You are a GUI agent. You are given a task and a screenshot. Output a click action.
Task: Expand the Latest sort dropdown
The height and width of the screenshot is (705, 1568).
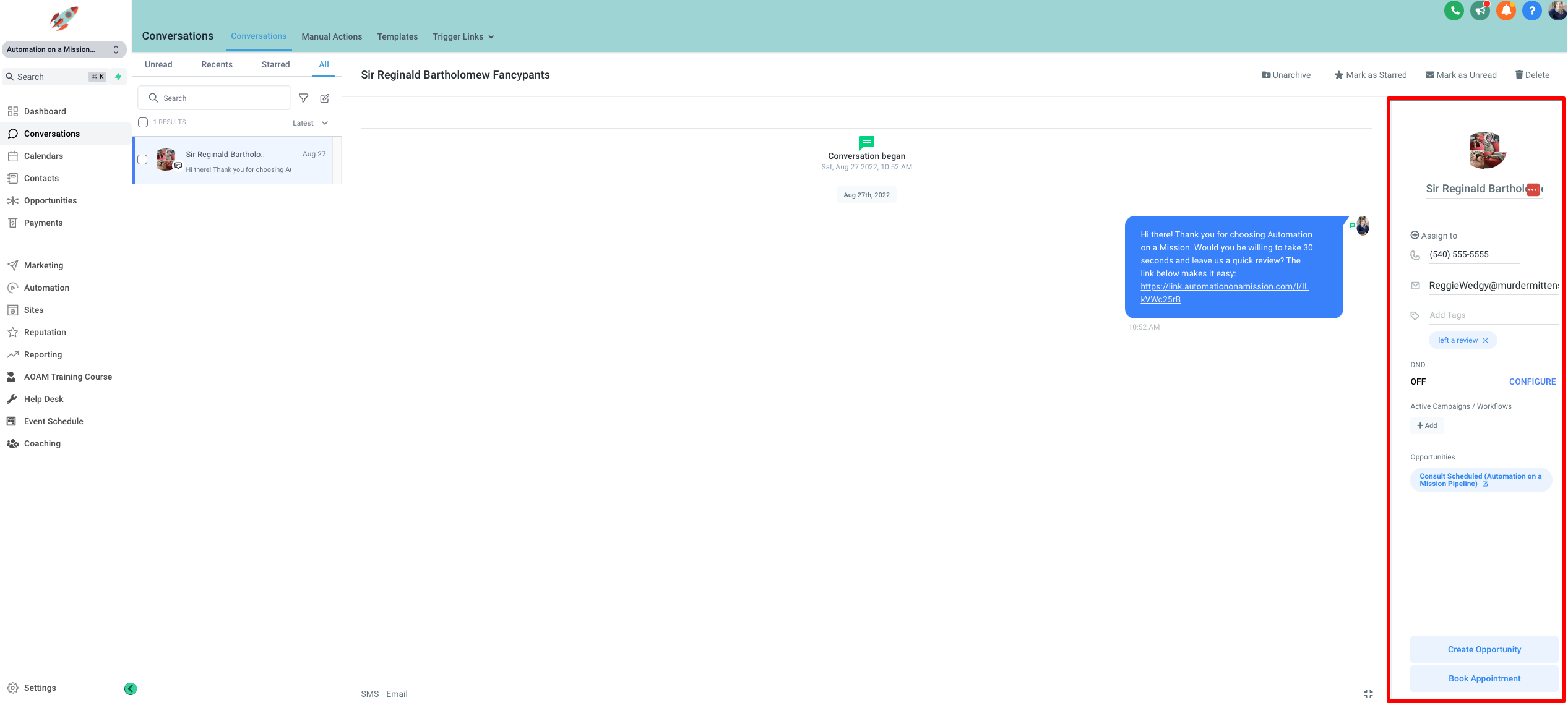click(310, 123)
